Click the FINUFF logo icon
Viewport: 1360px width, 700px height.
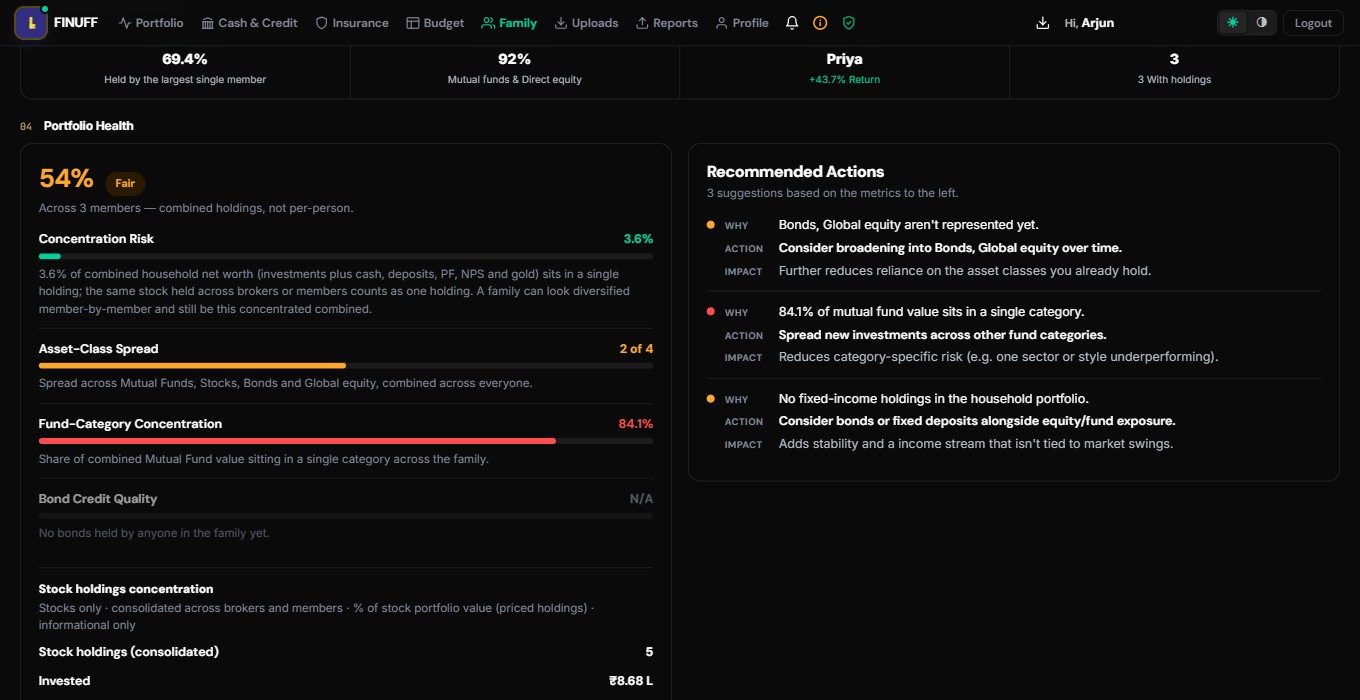coord(31,22)
